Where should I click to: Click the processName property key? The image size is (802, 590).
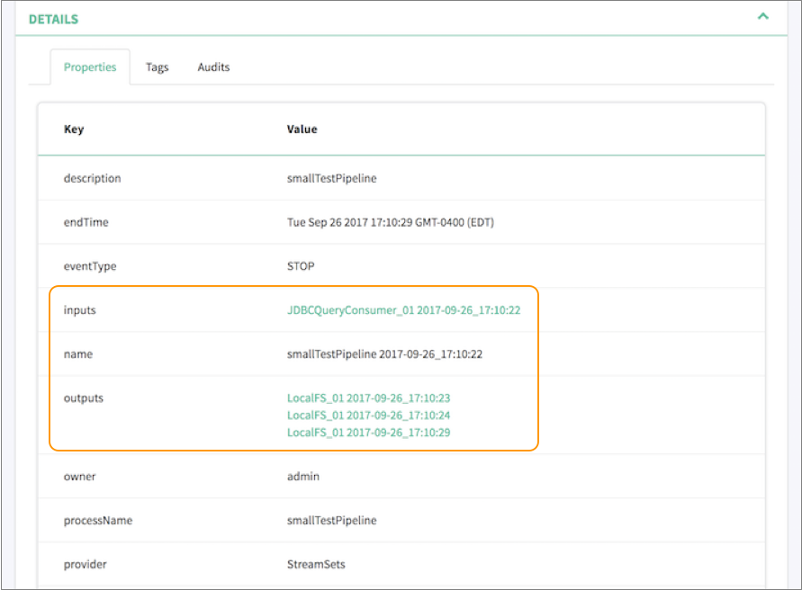click(x=98, y=520)
